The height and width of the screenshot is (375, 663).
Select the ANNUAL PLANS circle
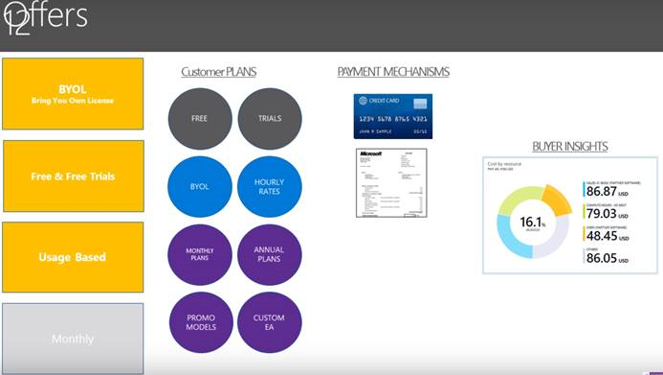tap(269, 255)
